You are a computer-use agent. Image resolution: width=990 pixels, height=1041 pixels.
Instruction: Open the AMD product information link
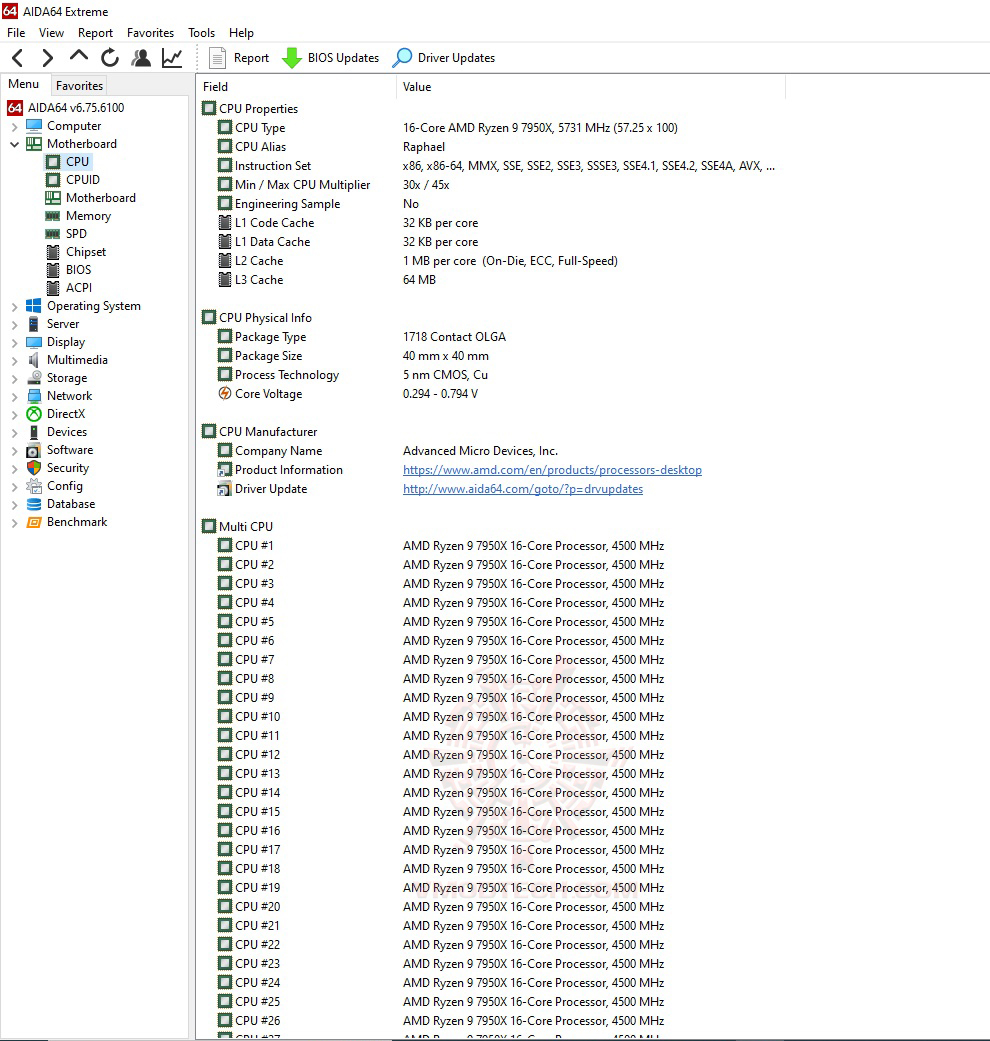[552, 470]
